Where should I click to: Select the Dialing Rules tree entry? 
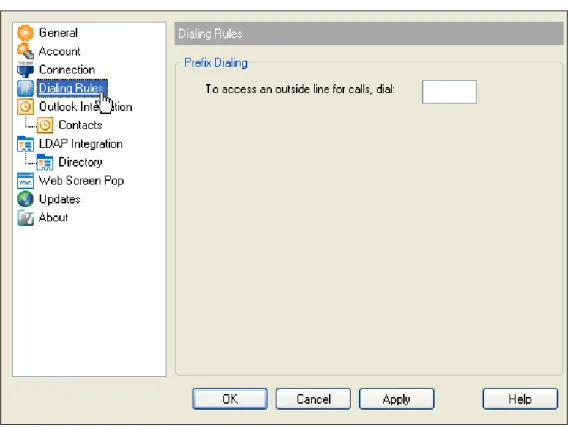coord(72,88)
